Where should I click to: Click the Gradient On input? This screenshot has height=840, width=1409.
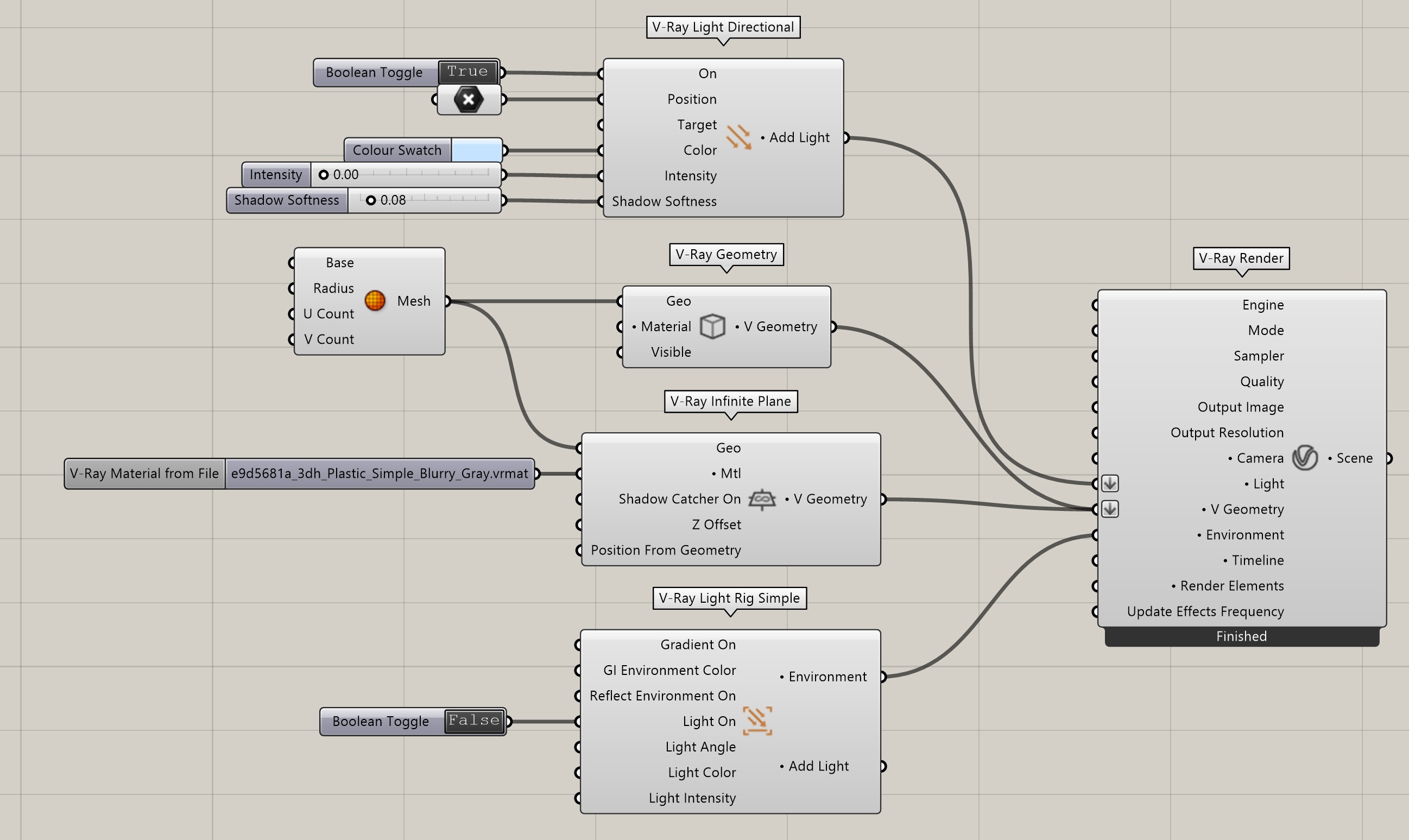click(x=698, y=645)
